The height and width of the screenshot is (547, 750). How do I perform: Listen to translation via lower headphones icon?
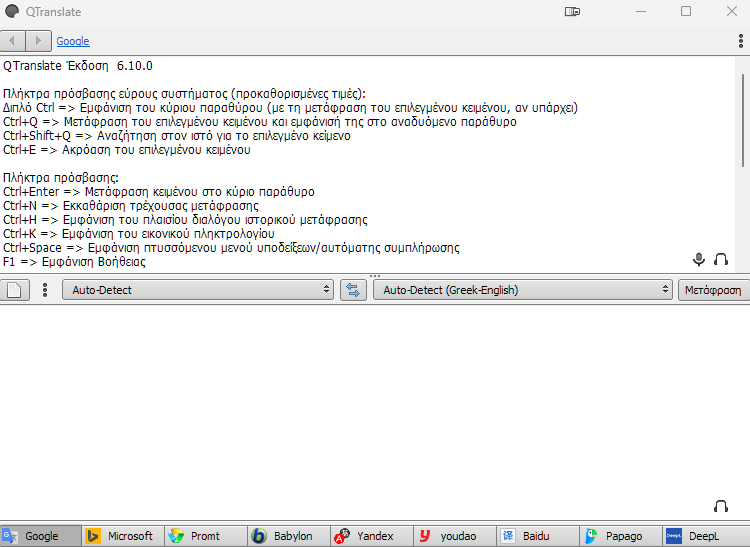coord(721,506)
